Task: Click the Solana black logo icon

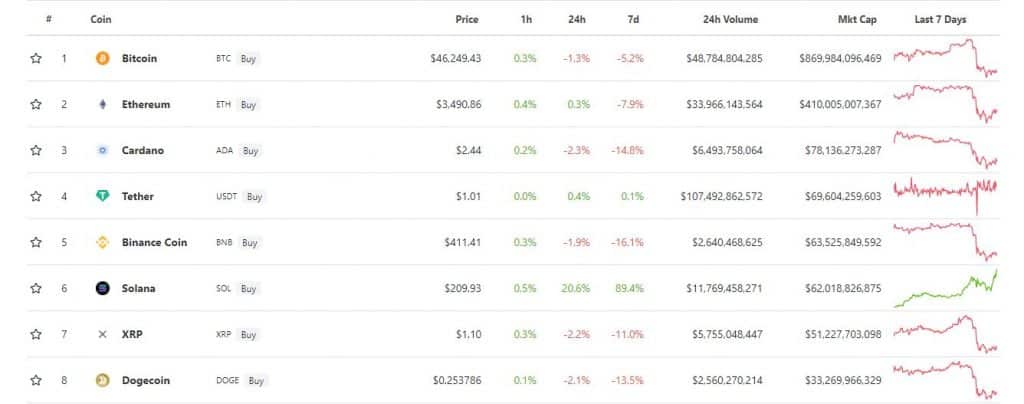Action: (103, 288)
